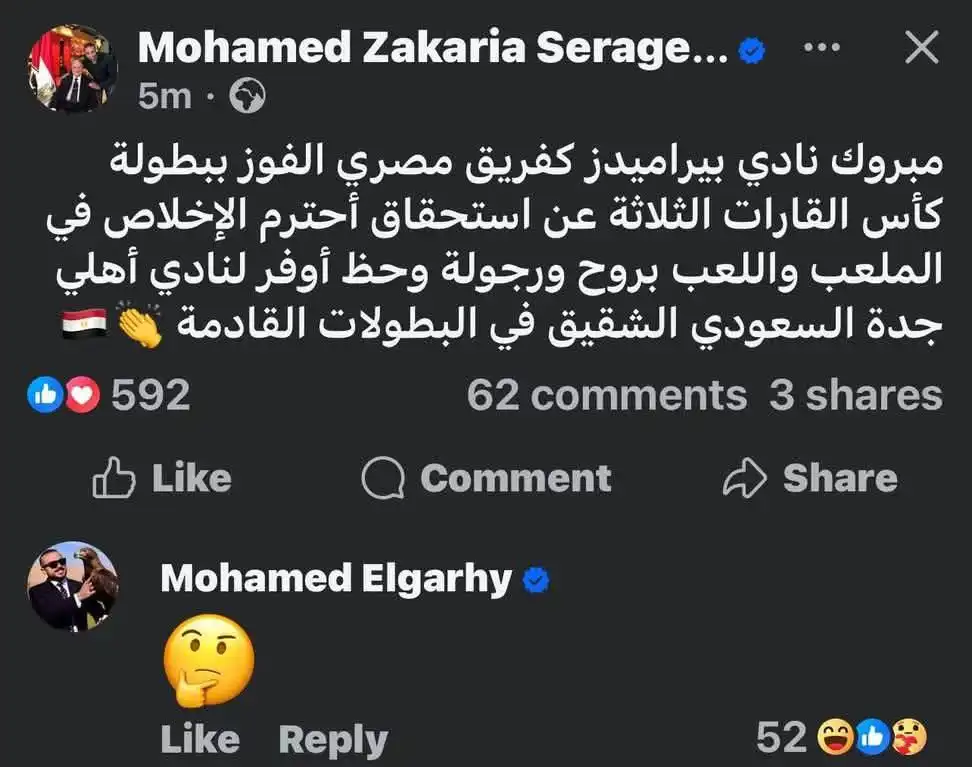Click verified badge next to Mohamed Elgarhy

pyautogui.click(x=536, y=580)
